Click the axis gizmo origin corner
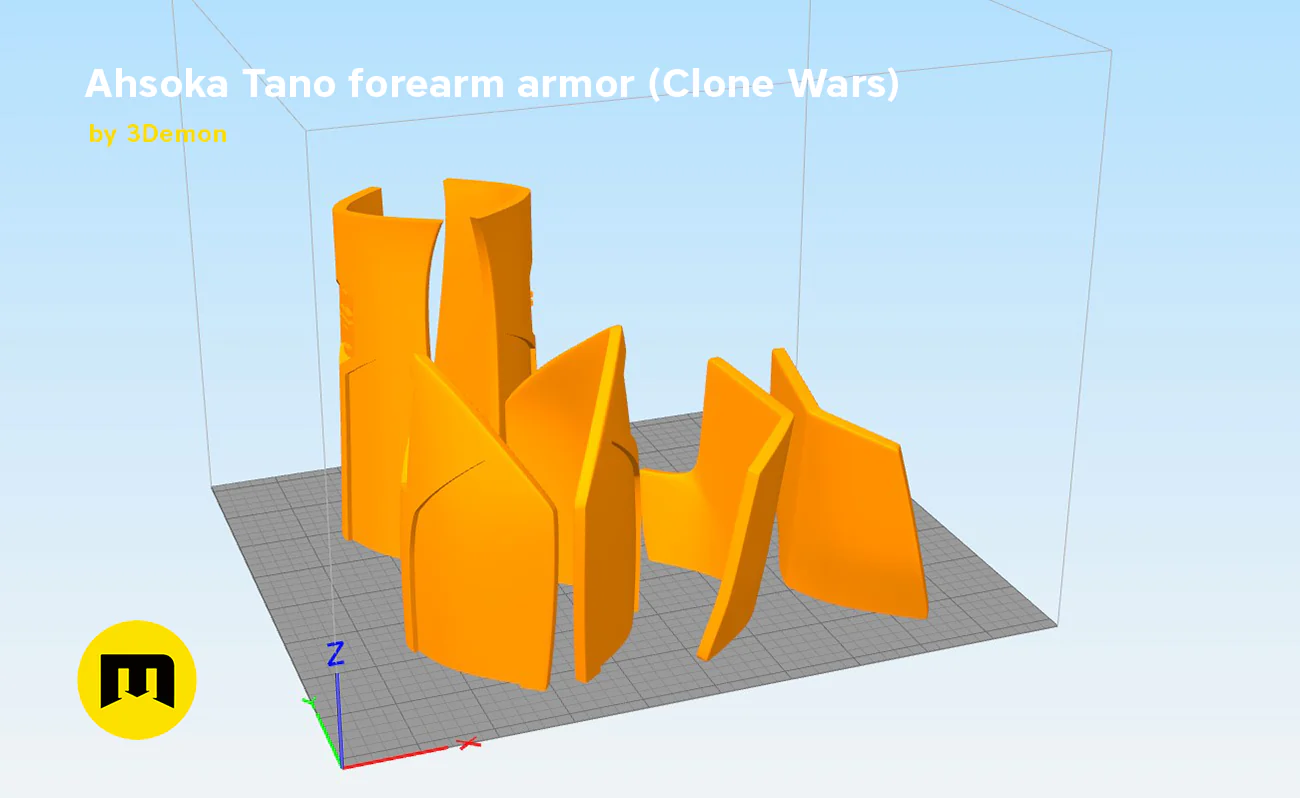Screen dimensions: 1300x798 click(x=341, y=766)
